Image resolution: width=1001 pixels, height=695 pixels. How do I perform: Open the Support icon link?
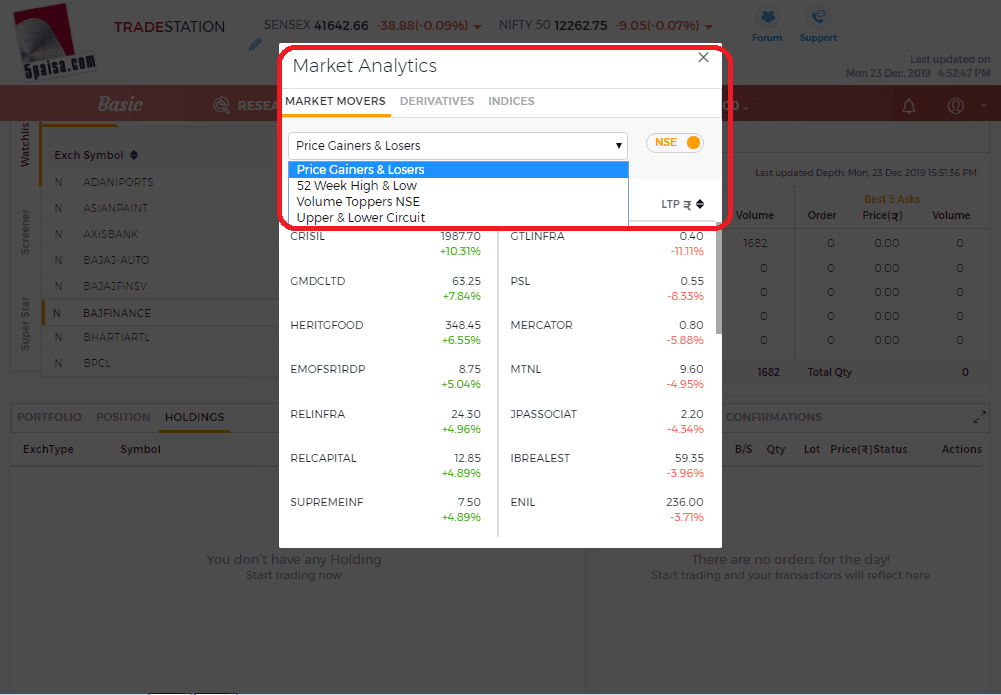click(x=818, y=24)
